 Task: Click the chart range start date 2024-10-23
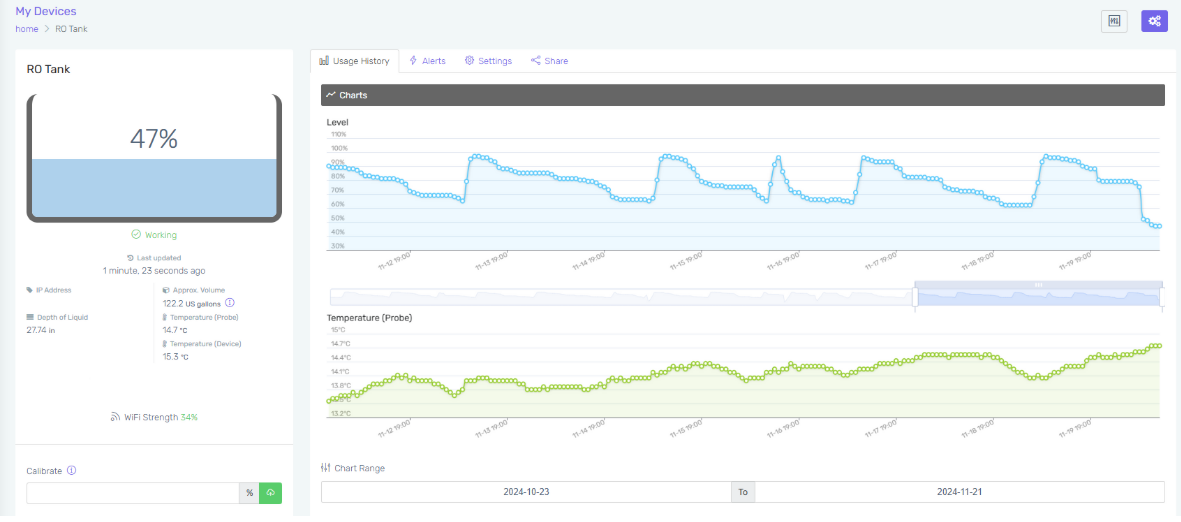point(526,492)
